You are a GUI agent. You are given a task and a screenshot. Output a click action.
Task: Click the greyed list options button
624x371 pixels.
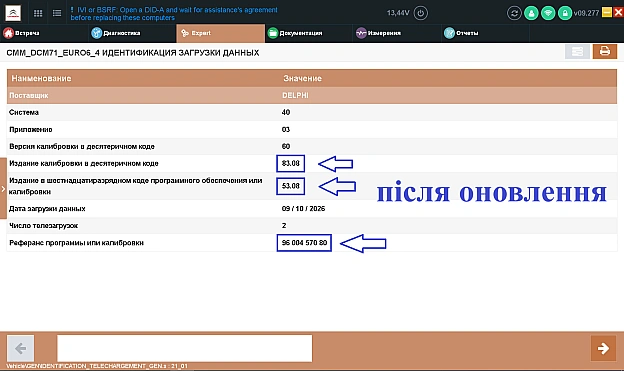click(577, 51)
